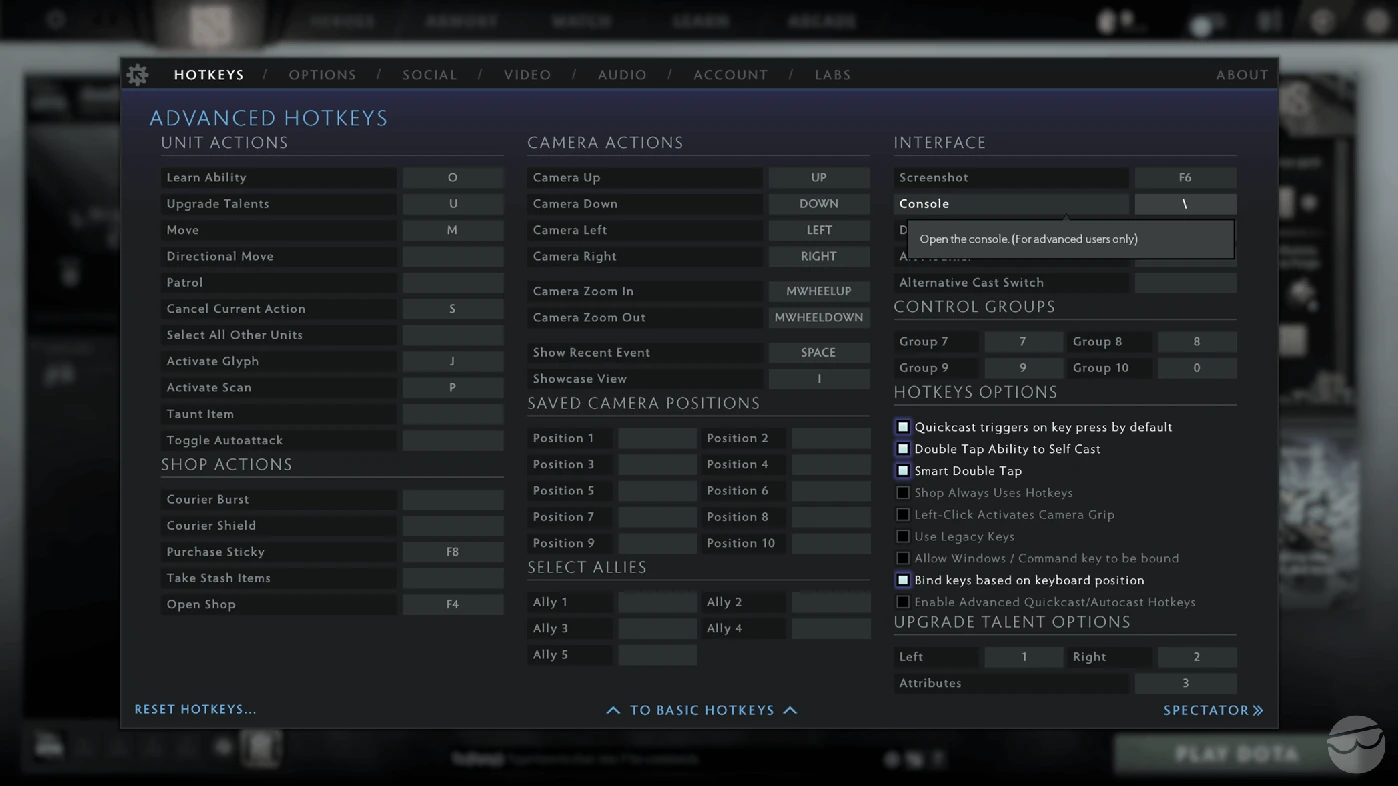The image size is (1398, 786).
Task: Rebind Camera Zoom In MWHEELUP
Action: [x=819, y=292]
